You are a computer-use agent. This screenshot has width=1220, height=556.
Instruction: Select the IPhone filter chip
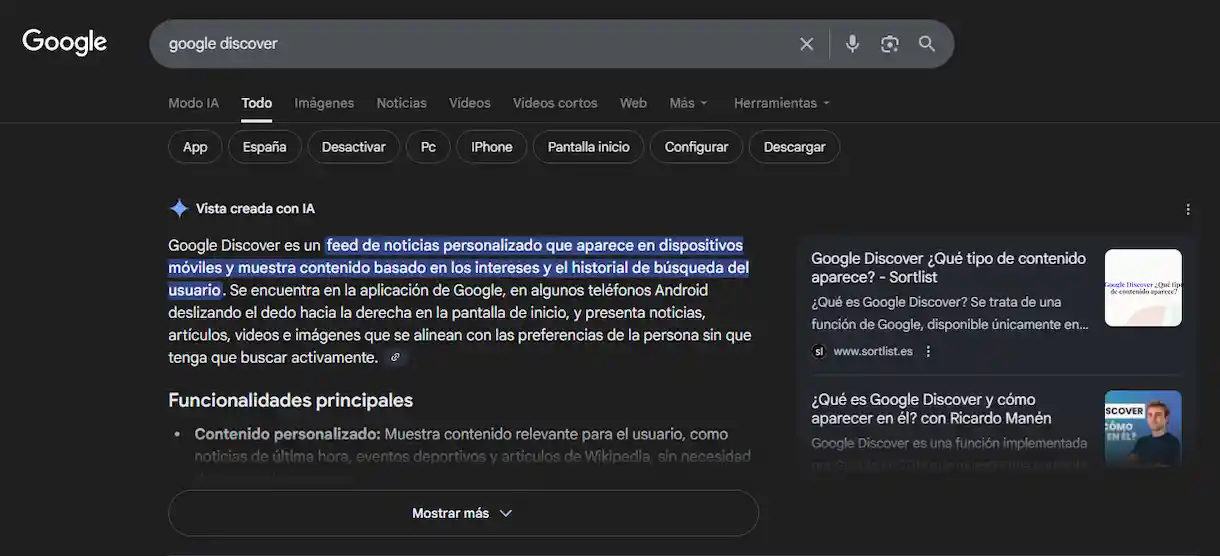coord(492,147)
